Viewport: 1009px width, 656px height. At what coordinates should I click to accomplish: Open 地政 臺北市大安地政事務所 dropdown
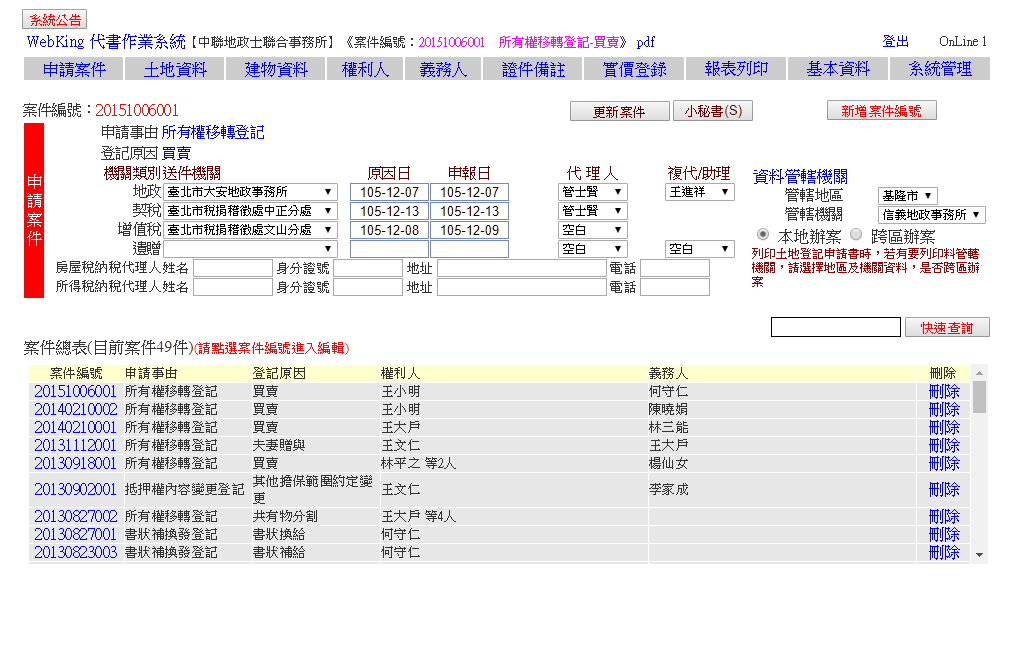[x=250, y=192]
